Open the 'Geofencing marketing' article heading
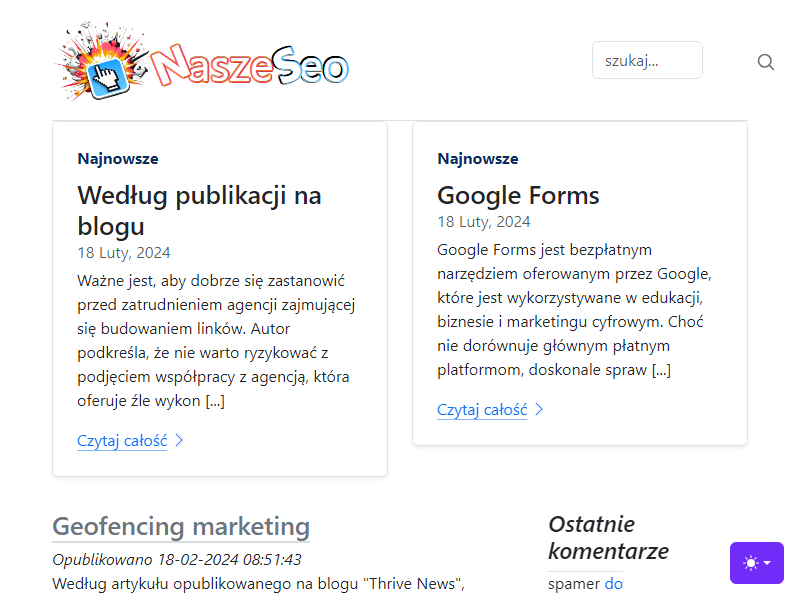The image size is (800, 600). point(181,527)
